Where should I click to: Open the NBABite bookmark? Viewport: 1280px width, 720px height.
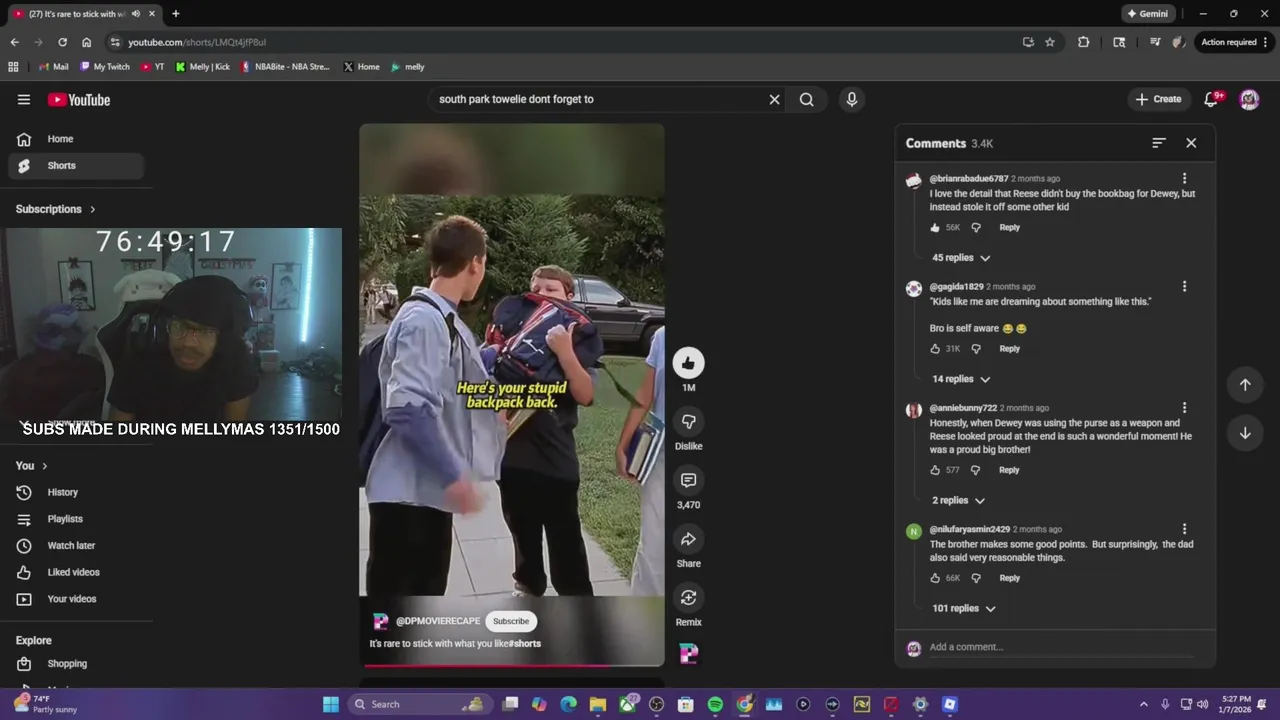[x=285, y=67]
